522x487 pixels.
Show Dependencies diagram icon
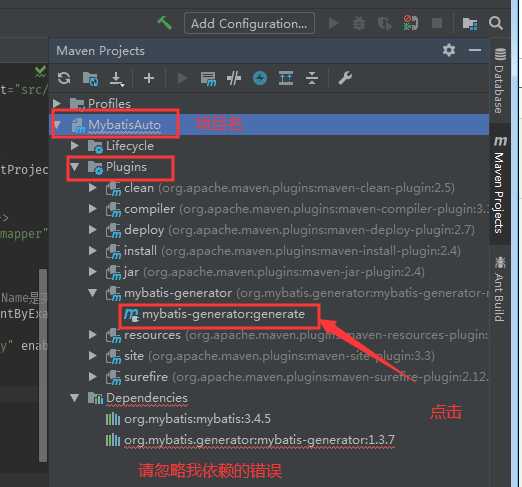(286, 78)
